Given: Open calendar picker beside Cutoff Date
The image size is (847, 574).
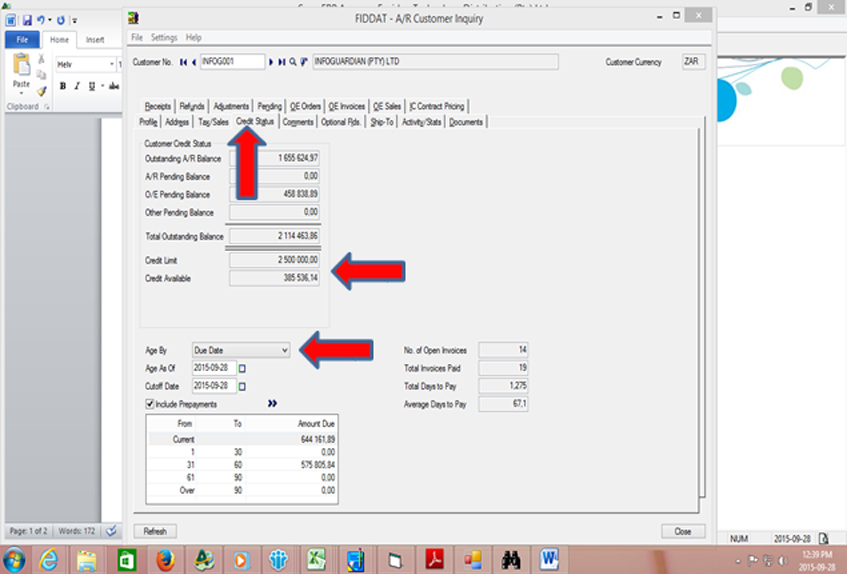Looking at the screenshot, I should pos(242,386).
